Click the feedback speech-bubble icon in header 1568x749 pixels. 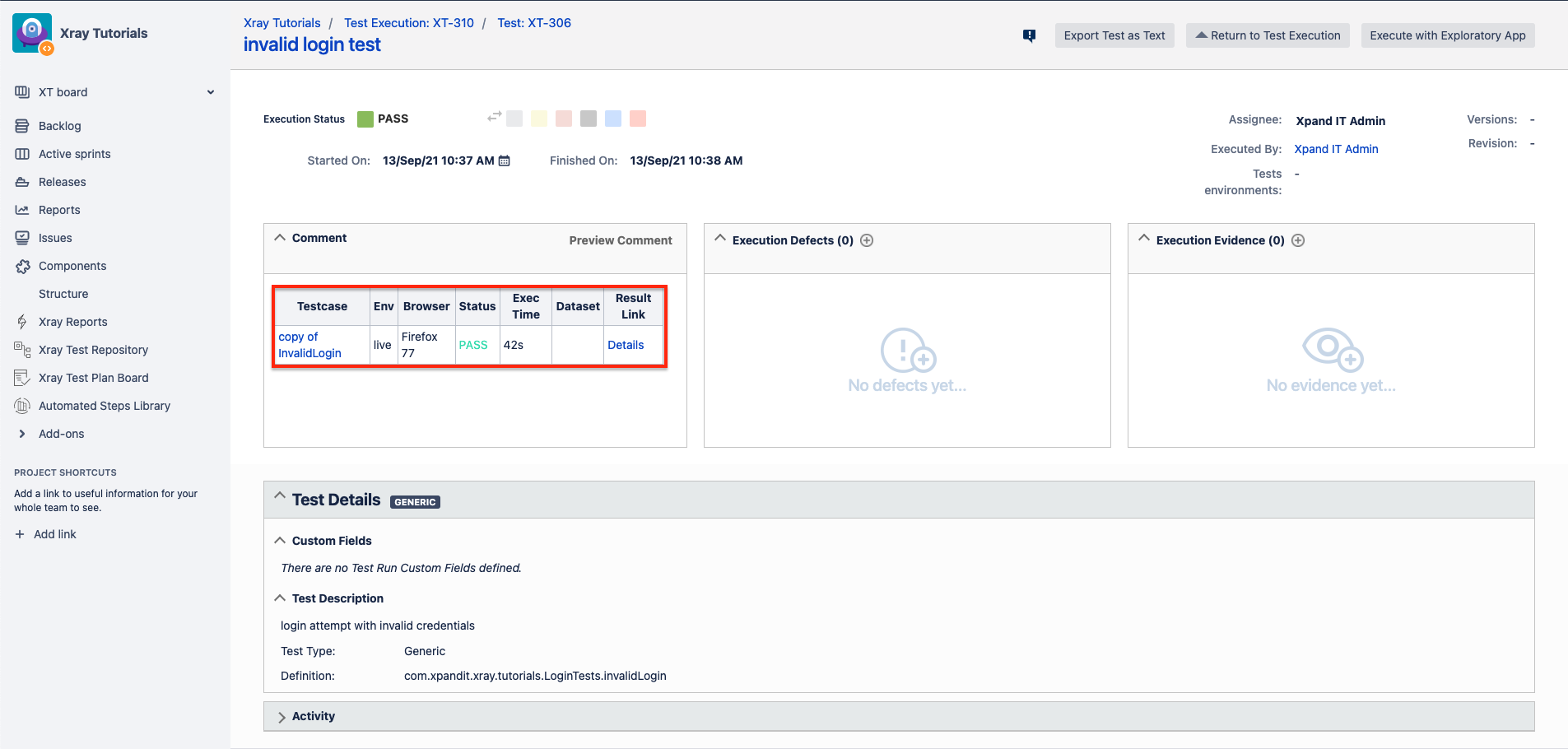1029,35
